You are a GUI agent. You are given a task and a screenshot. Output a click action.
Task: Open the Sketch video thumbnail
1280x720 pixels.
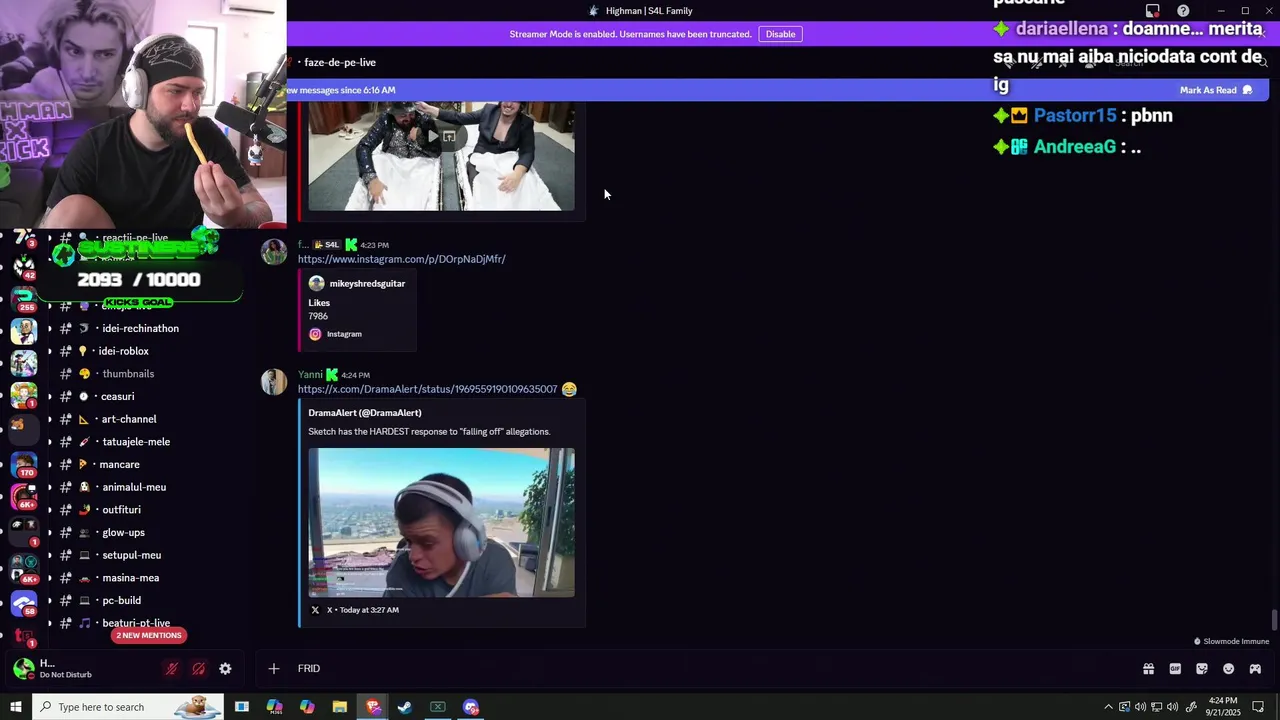click(441, 522)
